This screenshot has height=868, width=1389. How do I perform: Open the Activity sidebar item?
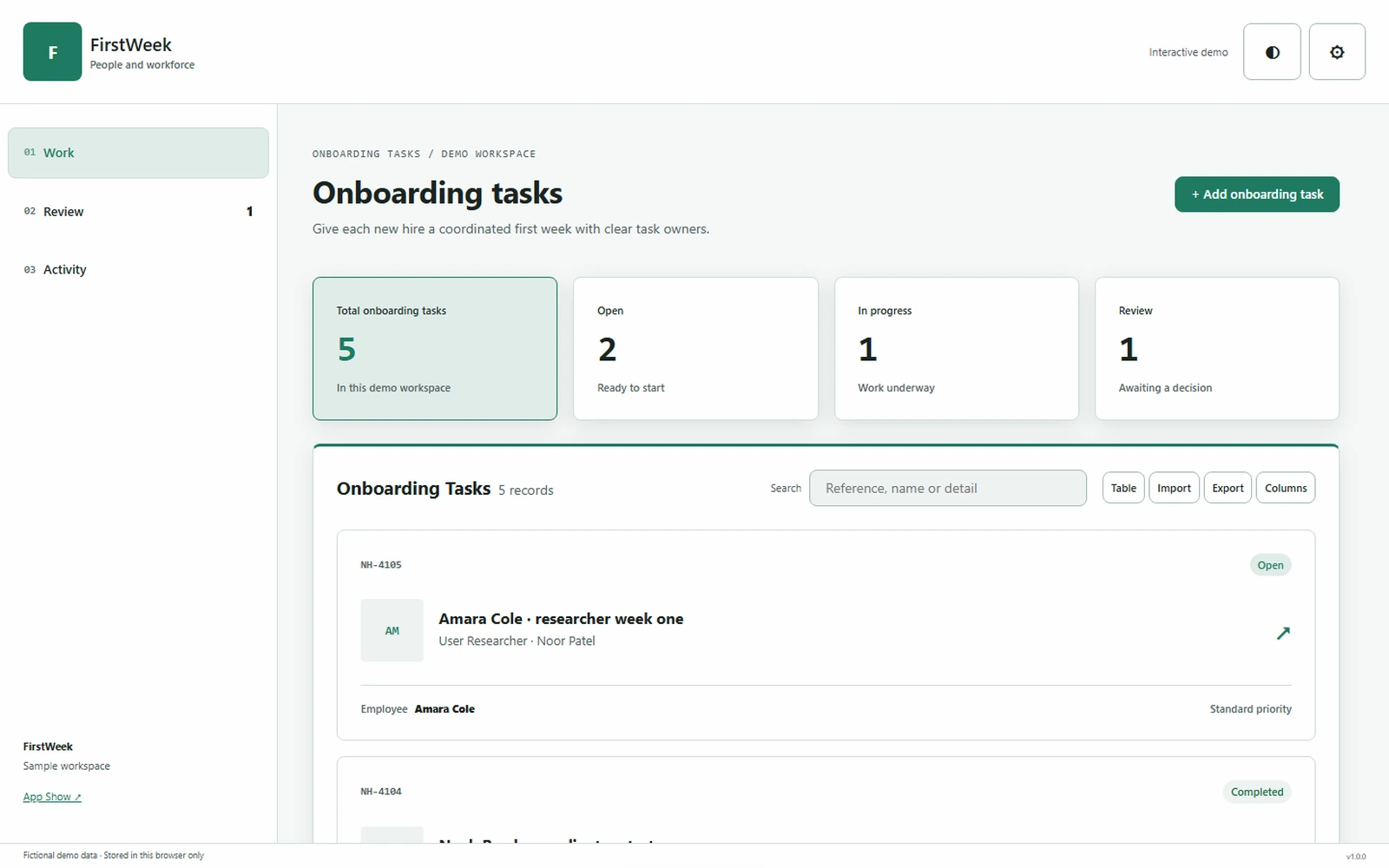[x=138, y=269]
